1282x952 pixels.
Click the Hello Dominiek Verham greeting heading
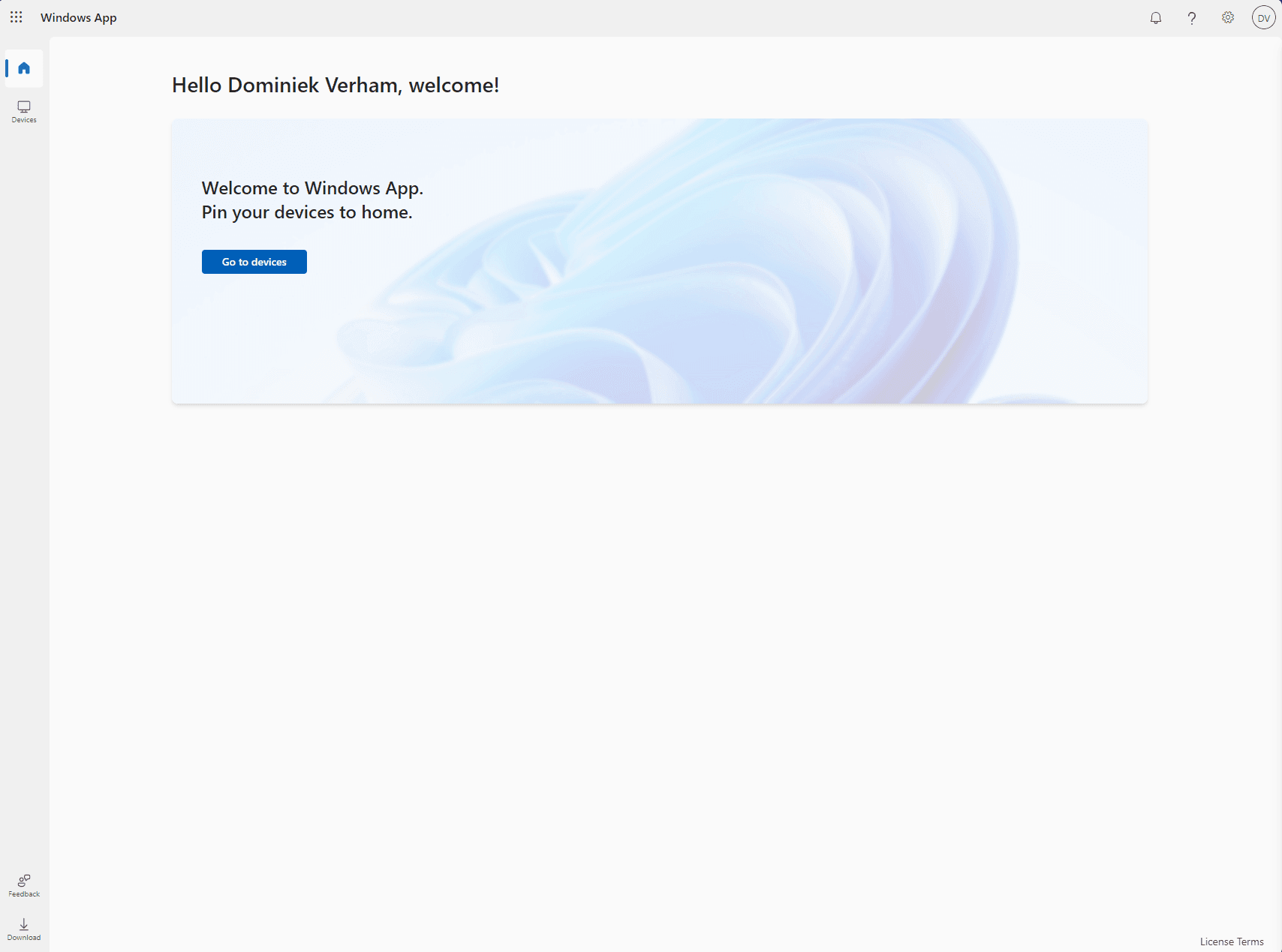(335, 86)
